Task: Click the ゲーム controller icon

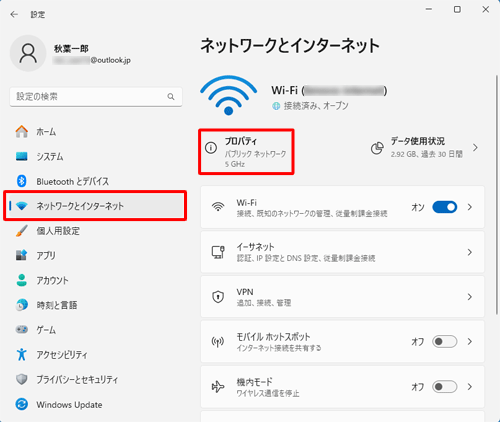Action: [22, 330]
